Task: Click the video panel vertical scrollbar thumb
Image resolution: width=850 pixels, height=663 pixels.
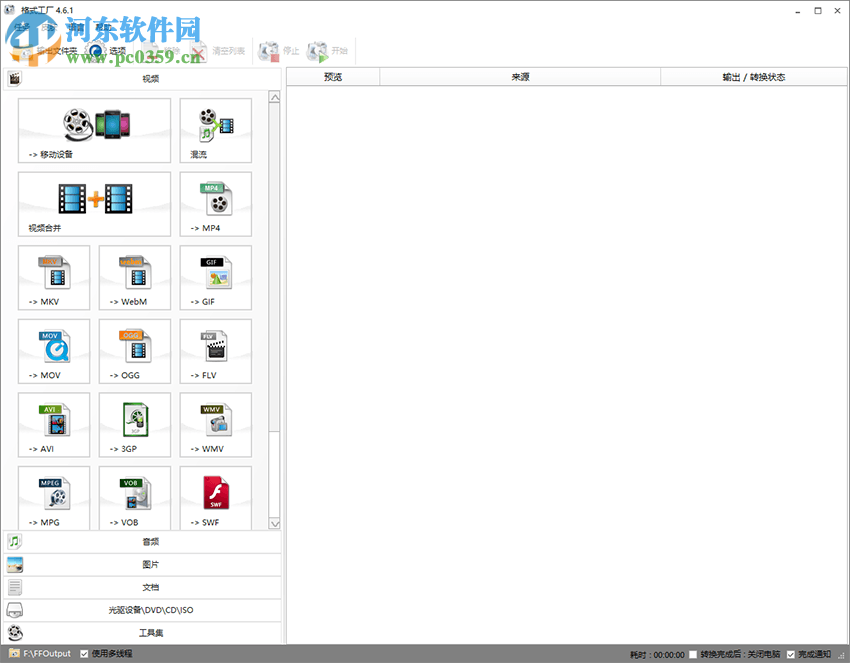Action: 275,268
